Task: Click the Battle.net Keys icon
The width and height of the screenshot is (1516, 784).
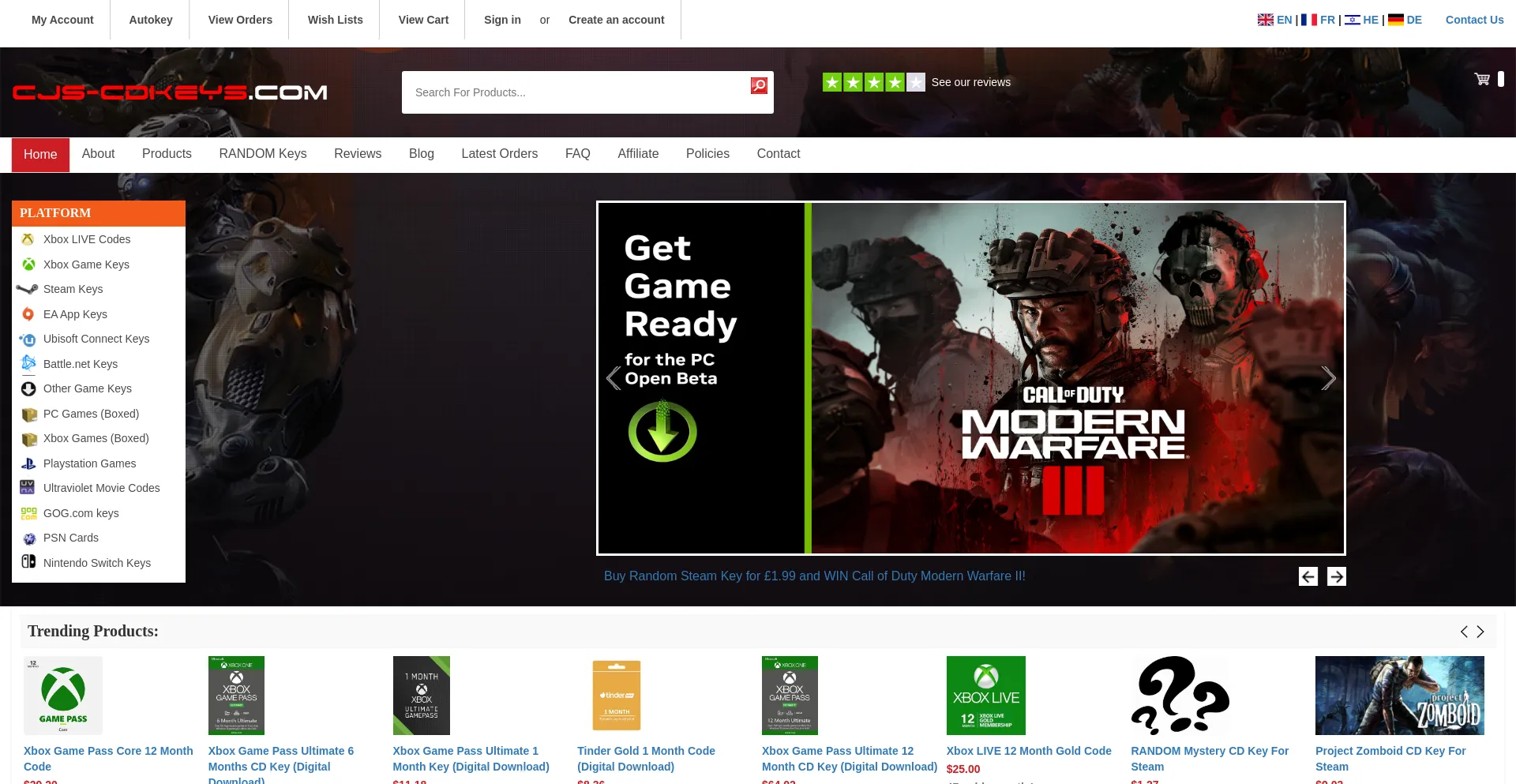Action: click(x=28, y=363)
